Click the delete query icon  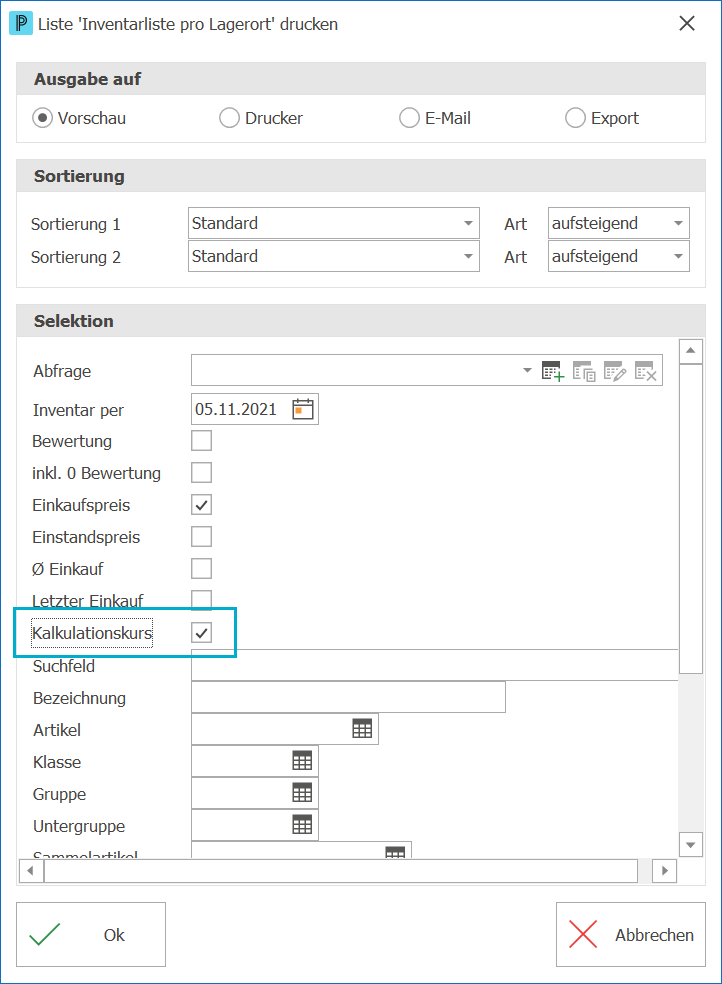click(645, 371)
